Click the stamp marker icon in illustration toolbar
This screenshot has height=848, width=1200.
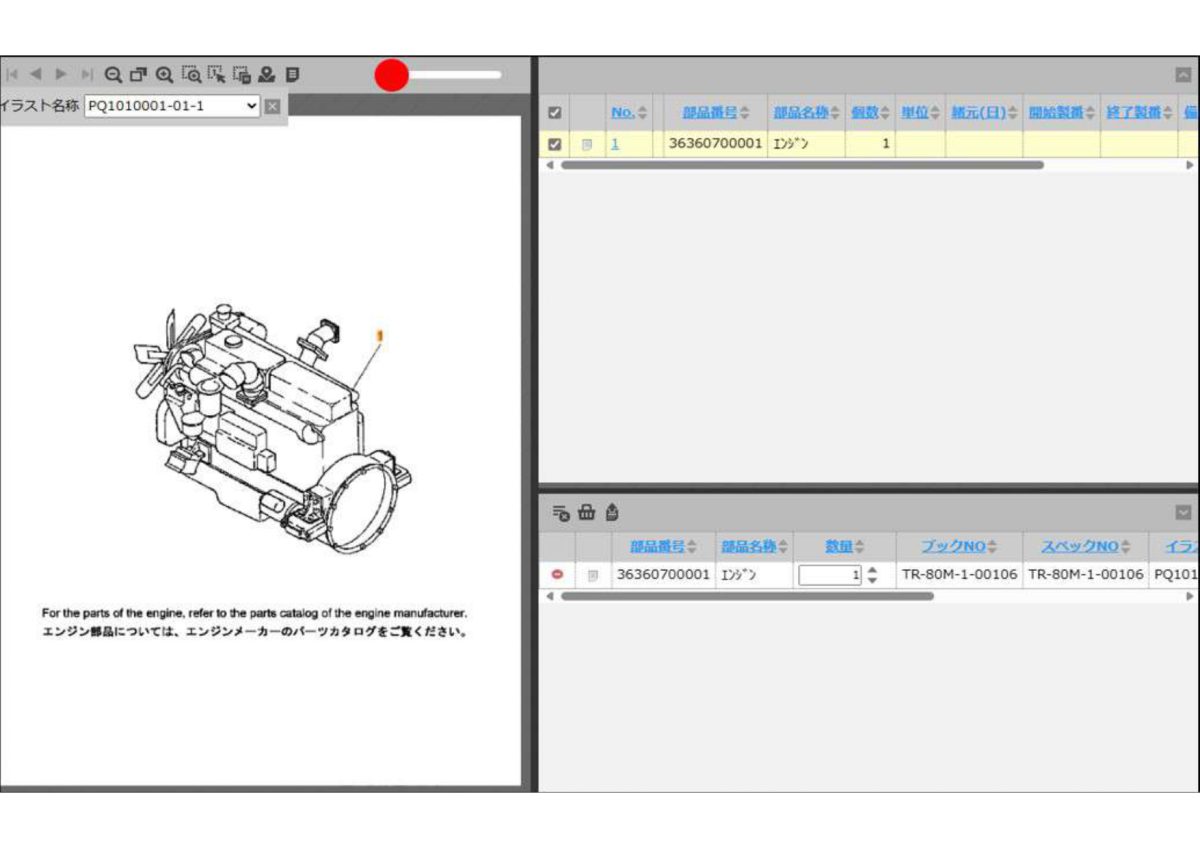266,74
